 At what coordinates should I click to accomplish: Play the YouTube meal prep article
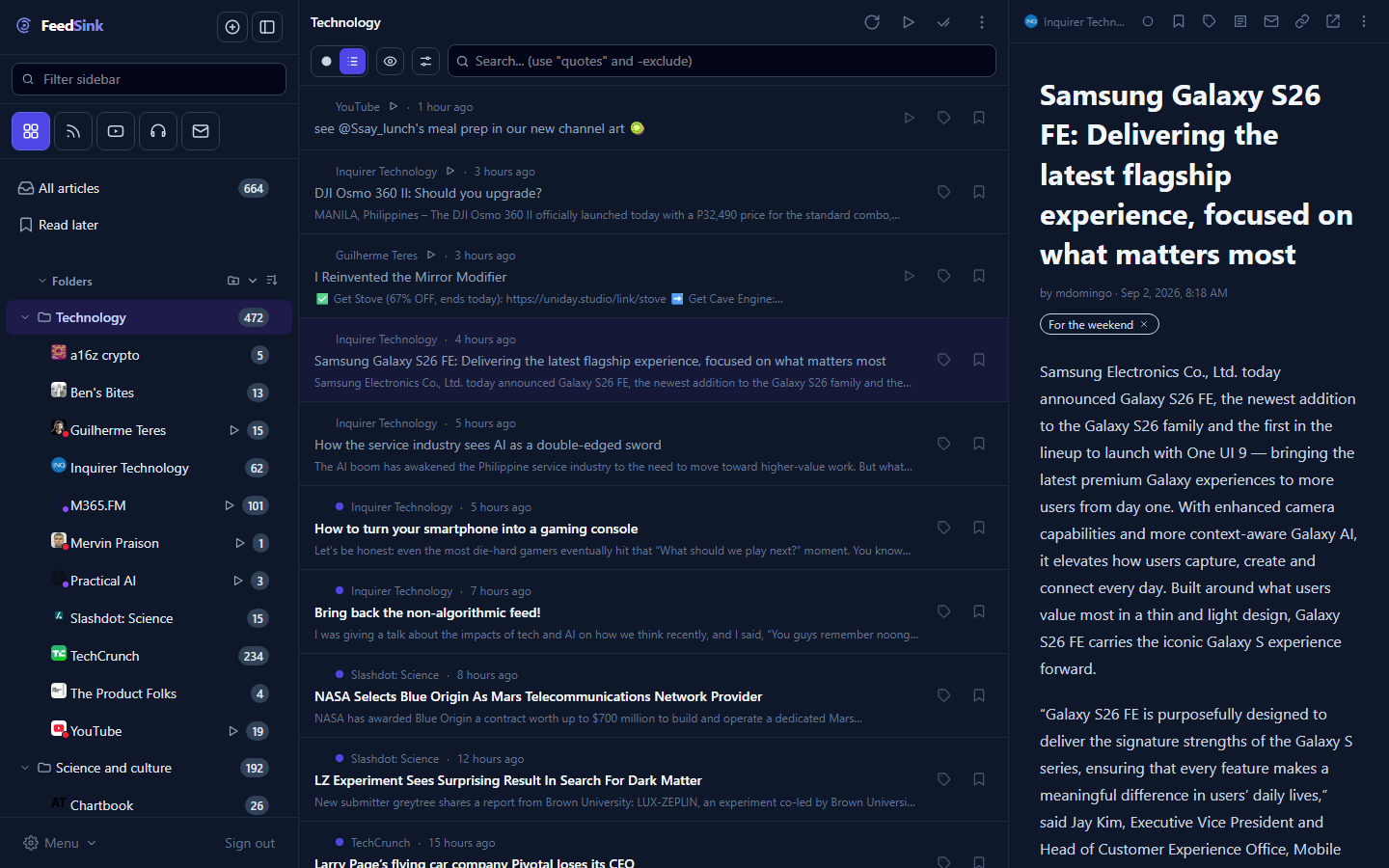tap(909, 118)
